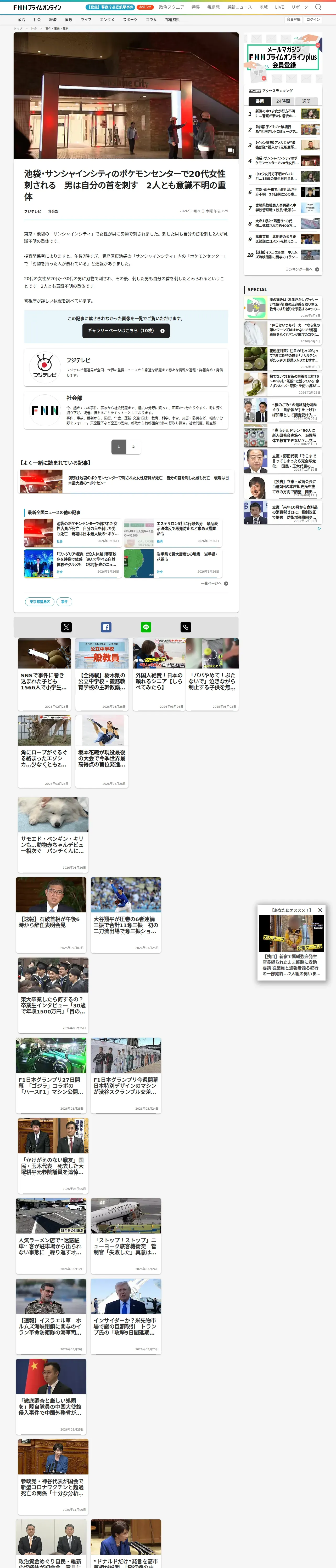Screen dimensions: 336x1568
Task: Open ギャラリーページはこちら (10枚) button
Action: pyautogui.click(x=126, y=331)
